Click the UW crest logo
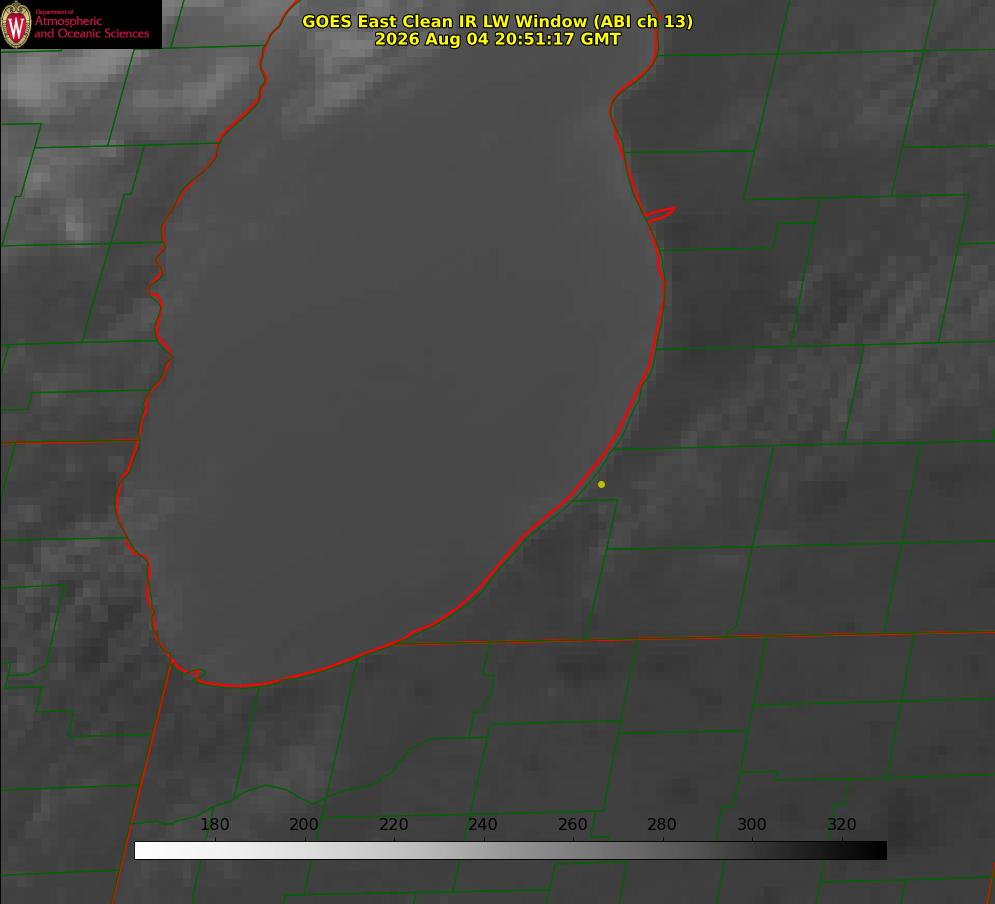The height and width of the screenshot is (904, 995). [16, 25]
